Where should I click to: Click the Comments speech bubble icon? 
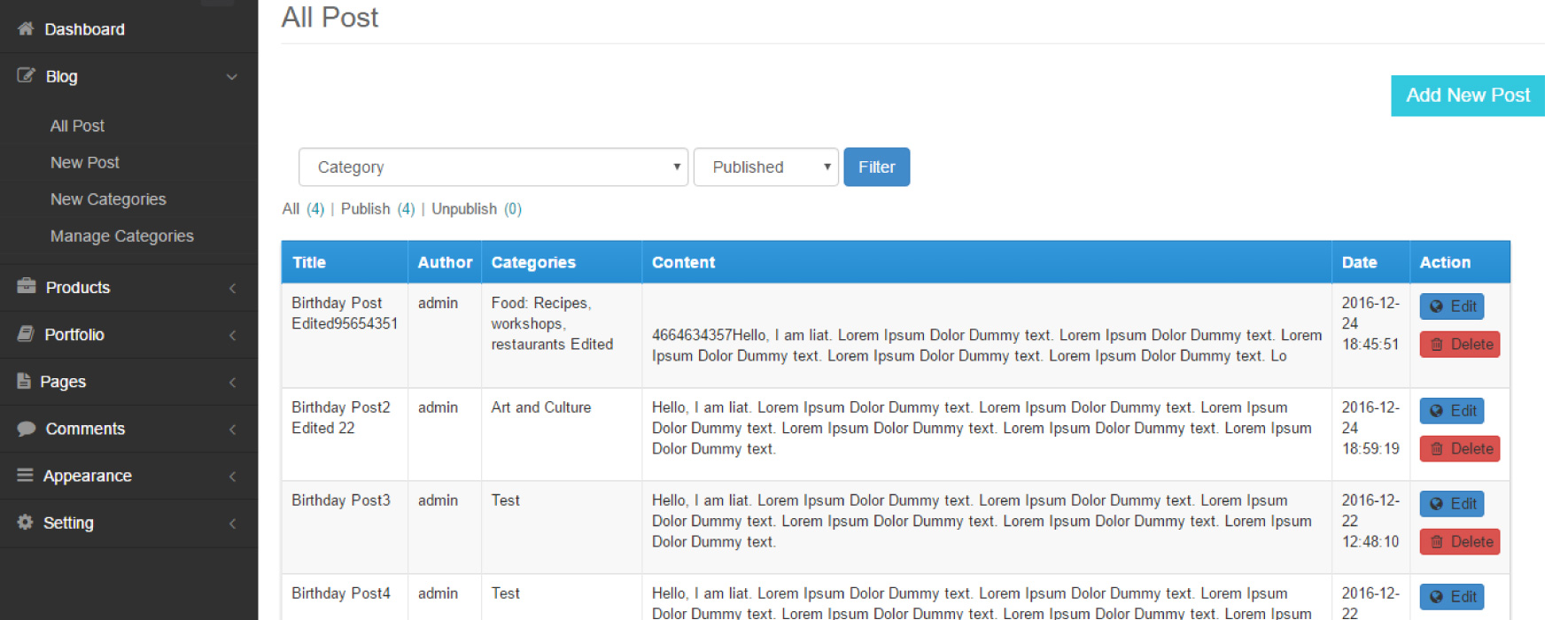click(x=27, y=429)
